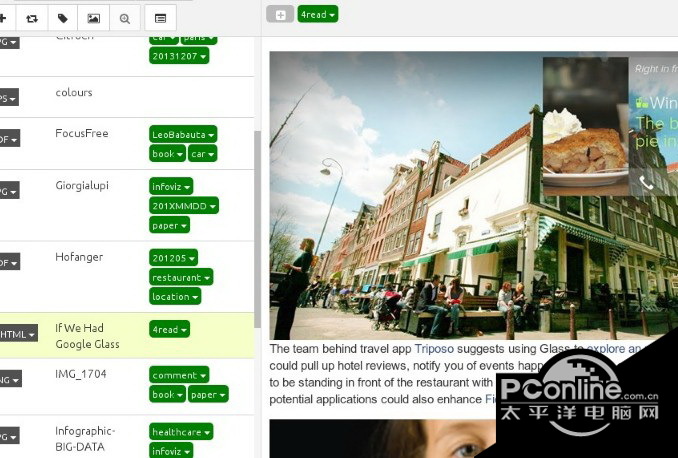Select the If We Had Google Glass file
Viewport: 678px width, 458px height.
87,336
